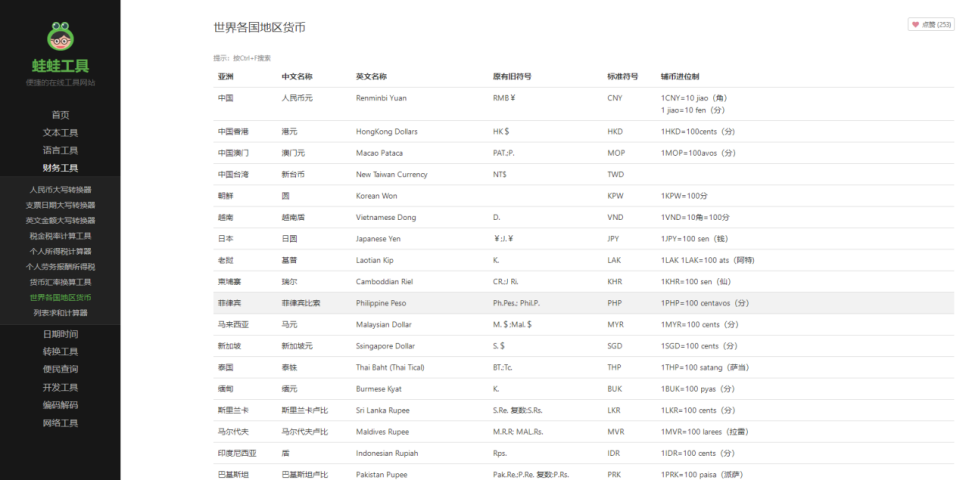Click the RMB¥ old symbol cell

(504, 98)
